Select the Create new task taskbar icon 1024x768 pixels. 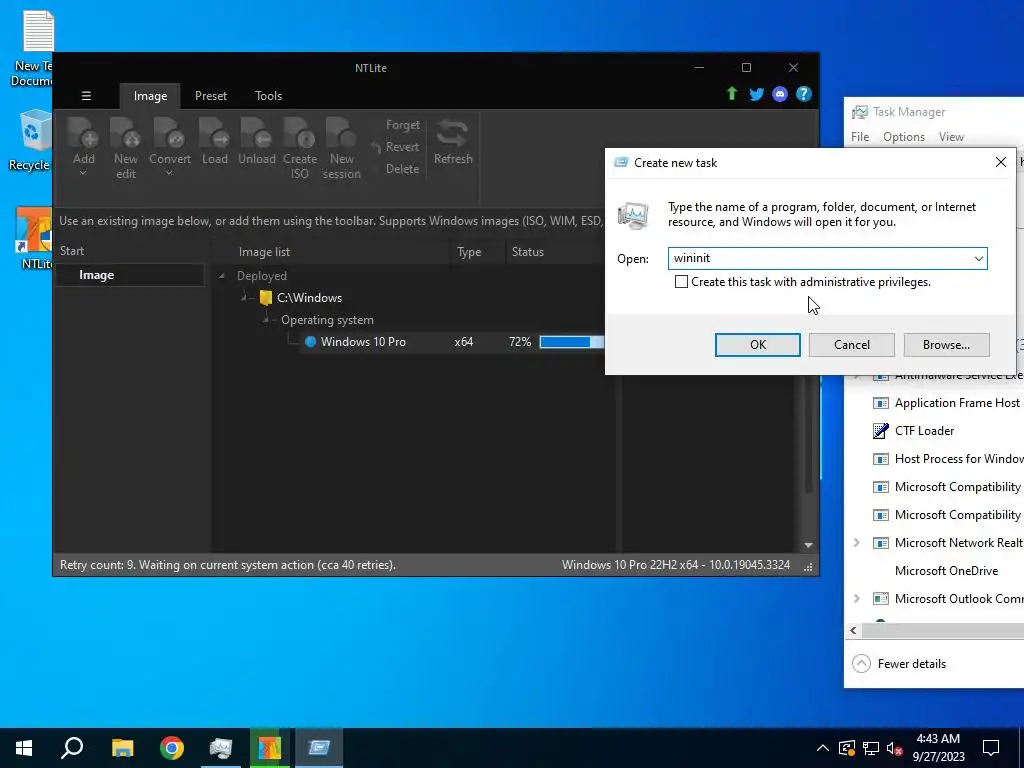pos(319,748)
